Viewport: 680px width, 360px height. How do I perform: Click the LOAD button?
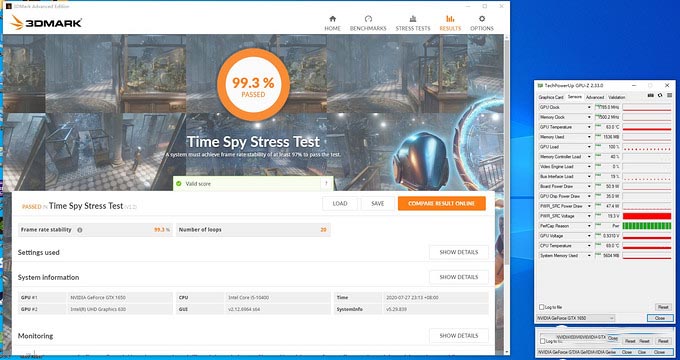340,203
